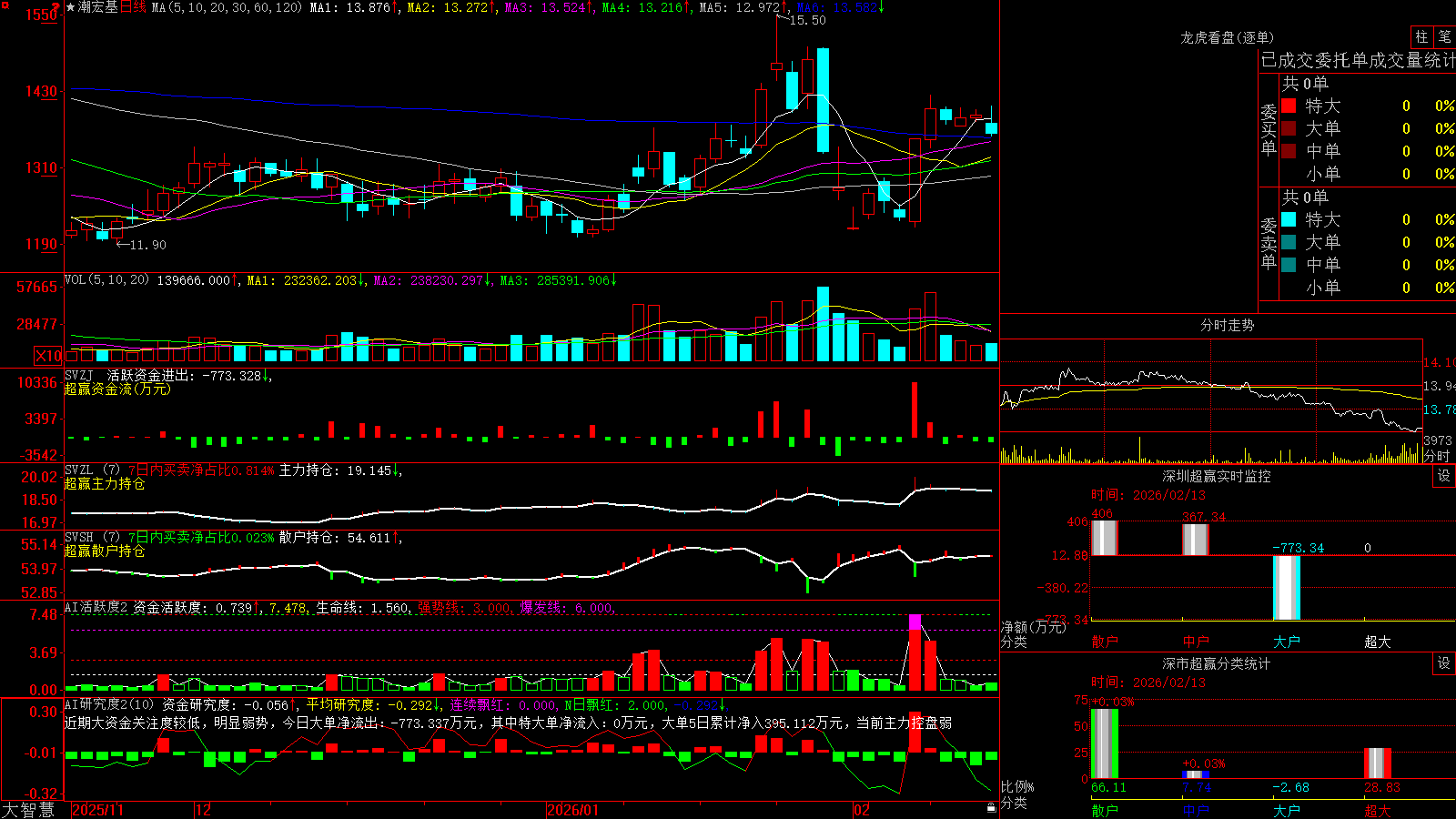
Task: Click the 11.90 low price label
Action: tap(147, 245)
